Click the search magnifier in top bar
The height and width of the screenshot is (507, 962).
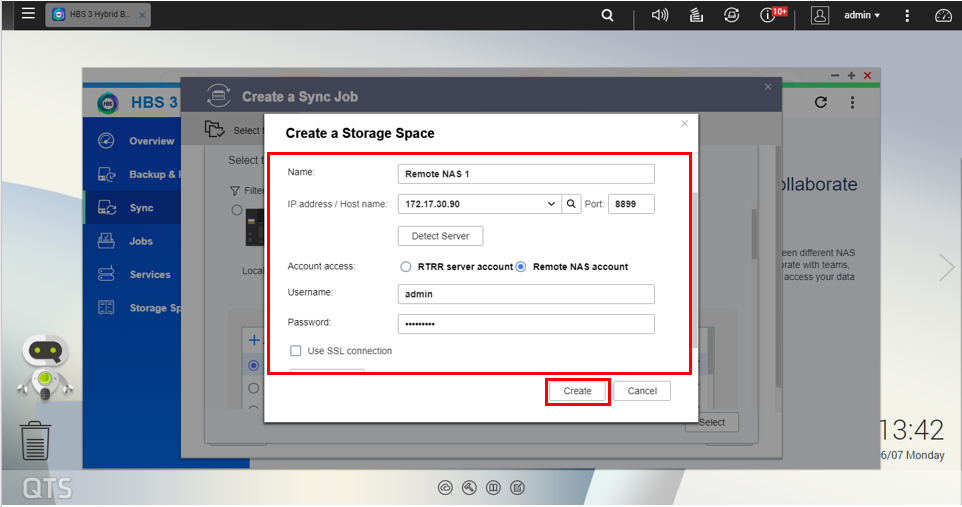tap(607, 15)
